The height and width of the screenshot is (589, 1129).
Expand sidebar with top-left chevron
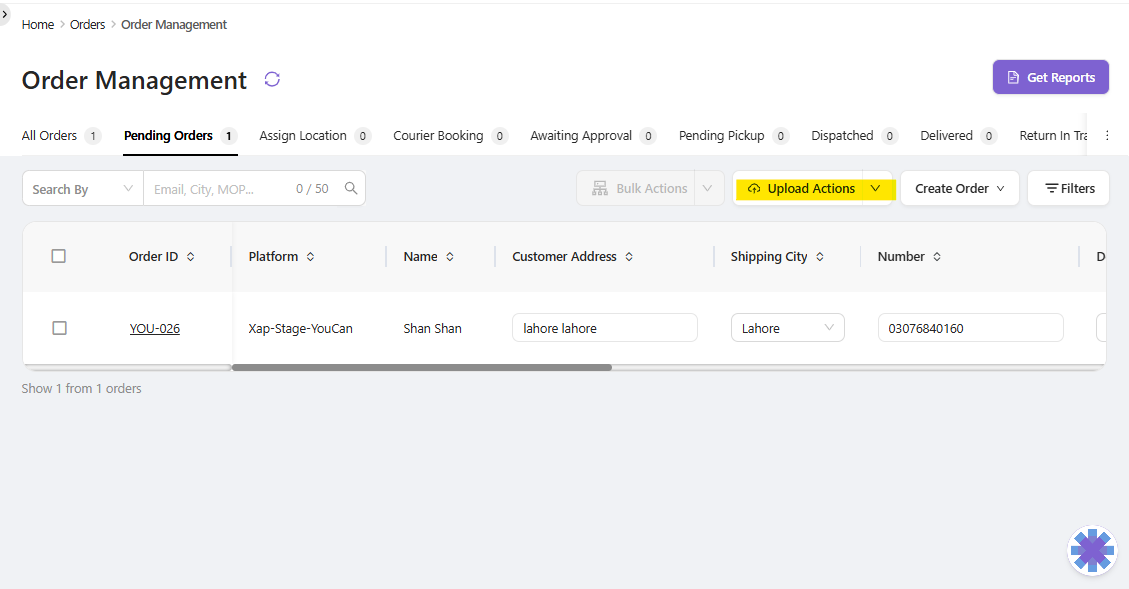tap(5, 14)
